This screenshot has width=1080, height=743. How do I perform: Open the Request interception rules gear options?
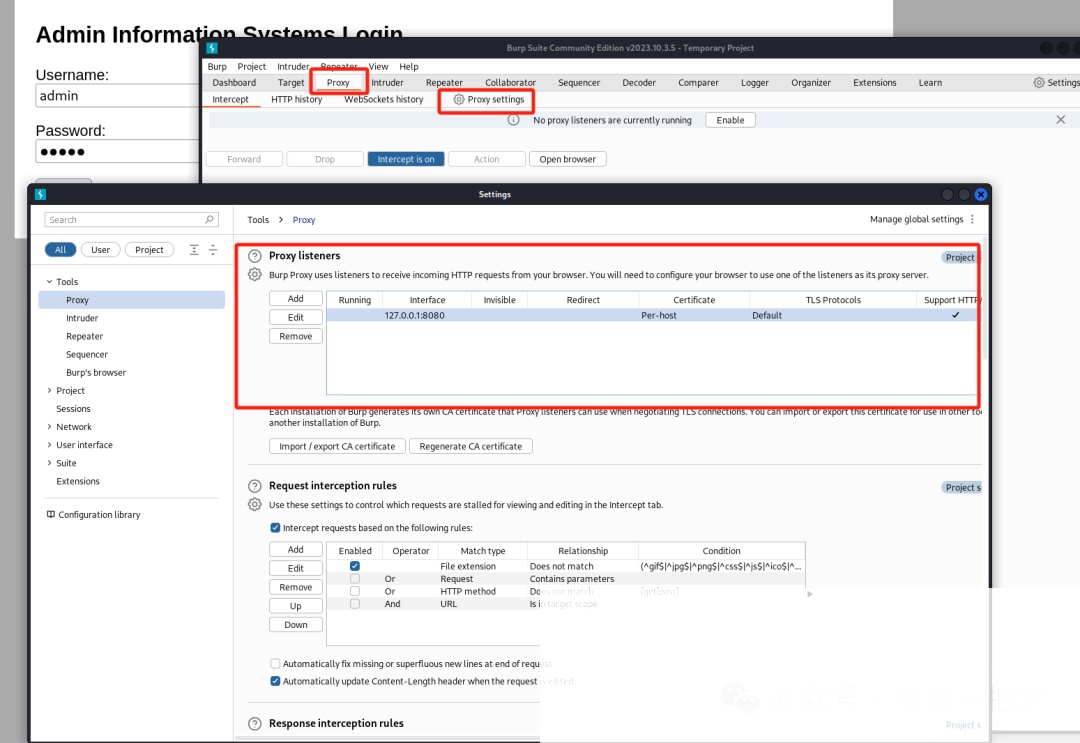point(255,505)
